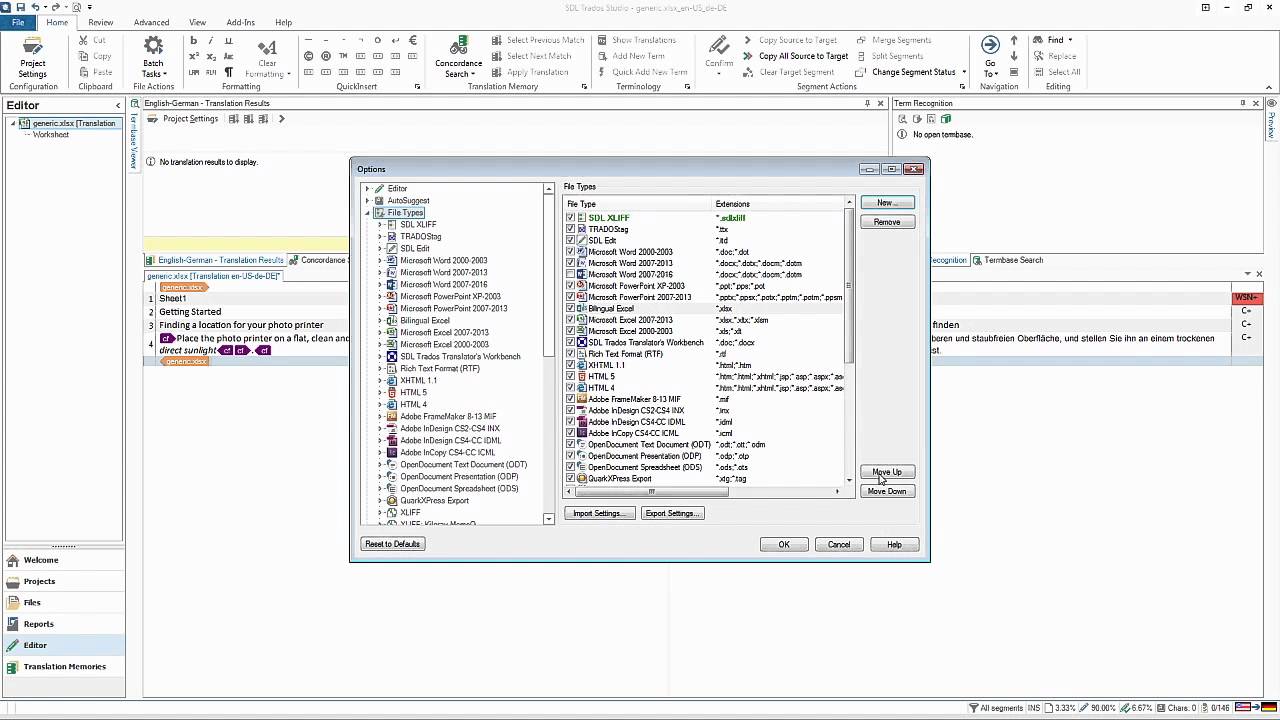Click Reset to Defaults in Options
This screenshot has height=720, width=1280.
(393, 544)
